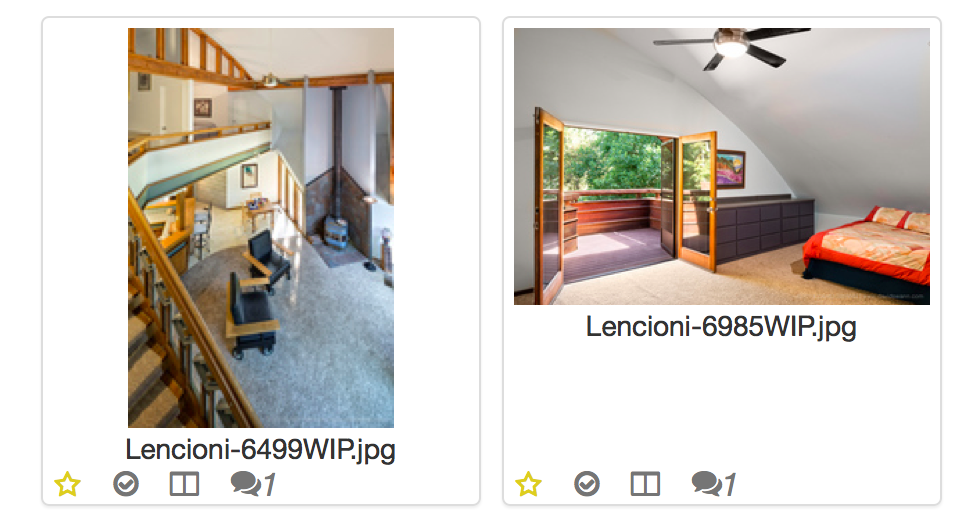Open comments bubble icon on Lencioni-6499WIP.jpg
This screenshot has width=967, height=512.
click(246, 483)
